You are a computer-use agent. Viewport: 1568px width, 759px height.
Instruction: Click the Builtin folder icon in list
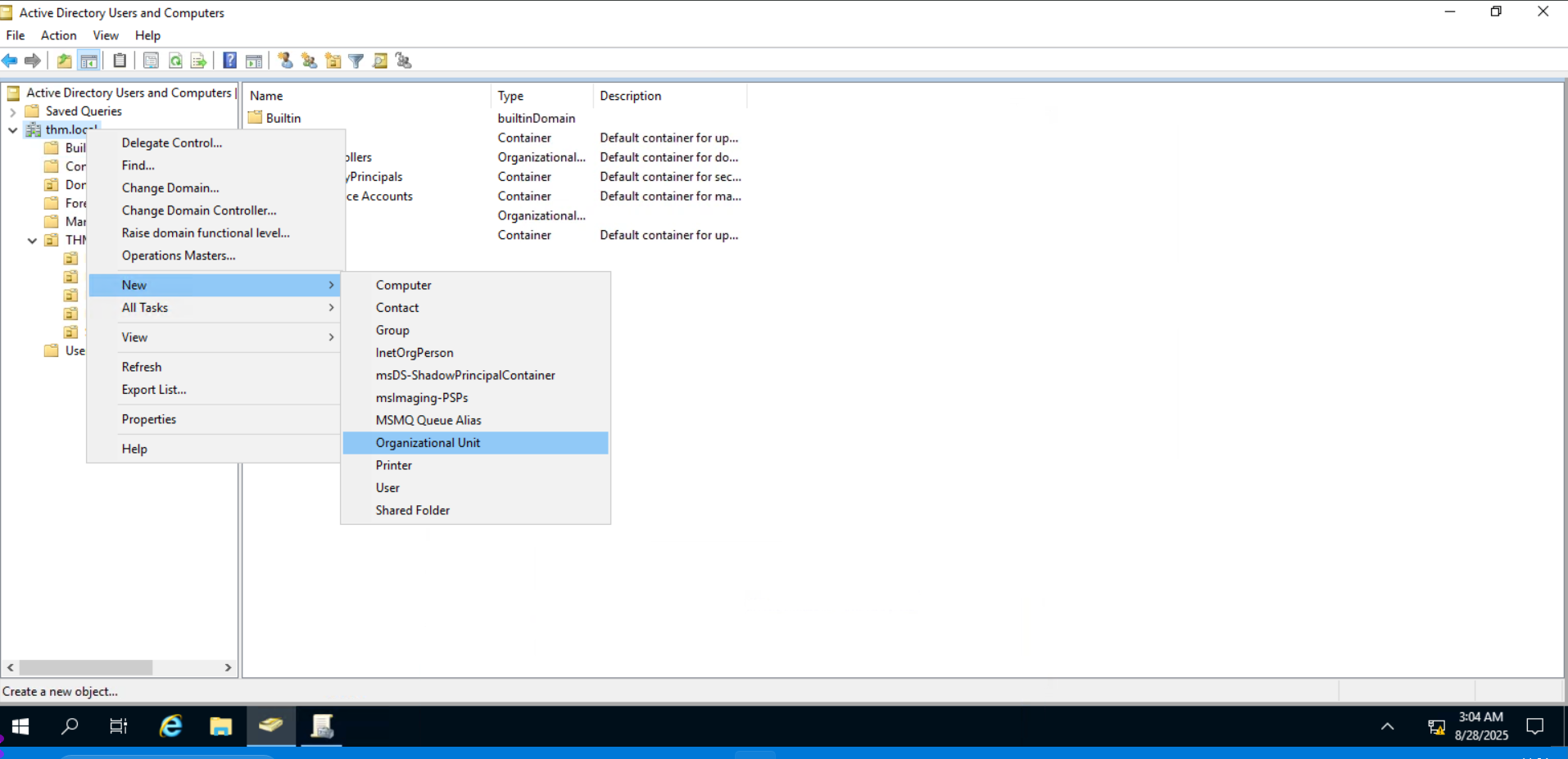pos(256,118)
